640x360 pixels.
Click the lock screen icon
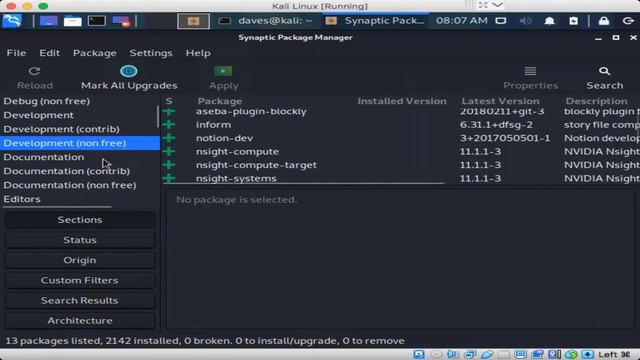(x=604, y=20)
